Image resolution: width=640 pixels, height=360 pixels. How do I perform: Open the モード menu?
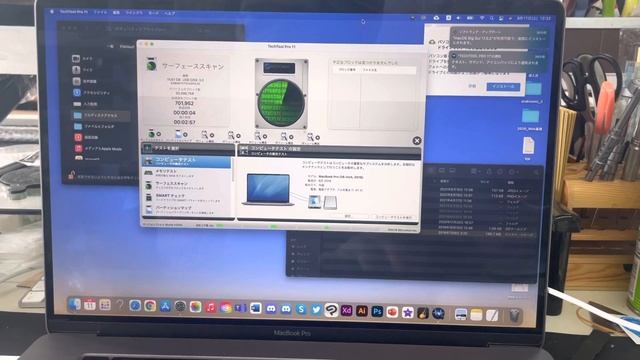pos(153,13)
